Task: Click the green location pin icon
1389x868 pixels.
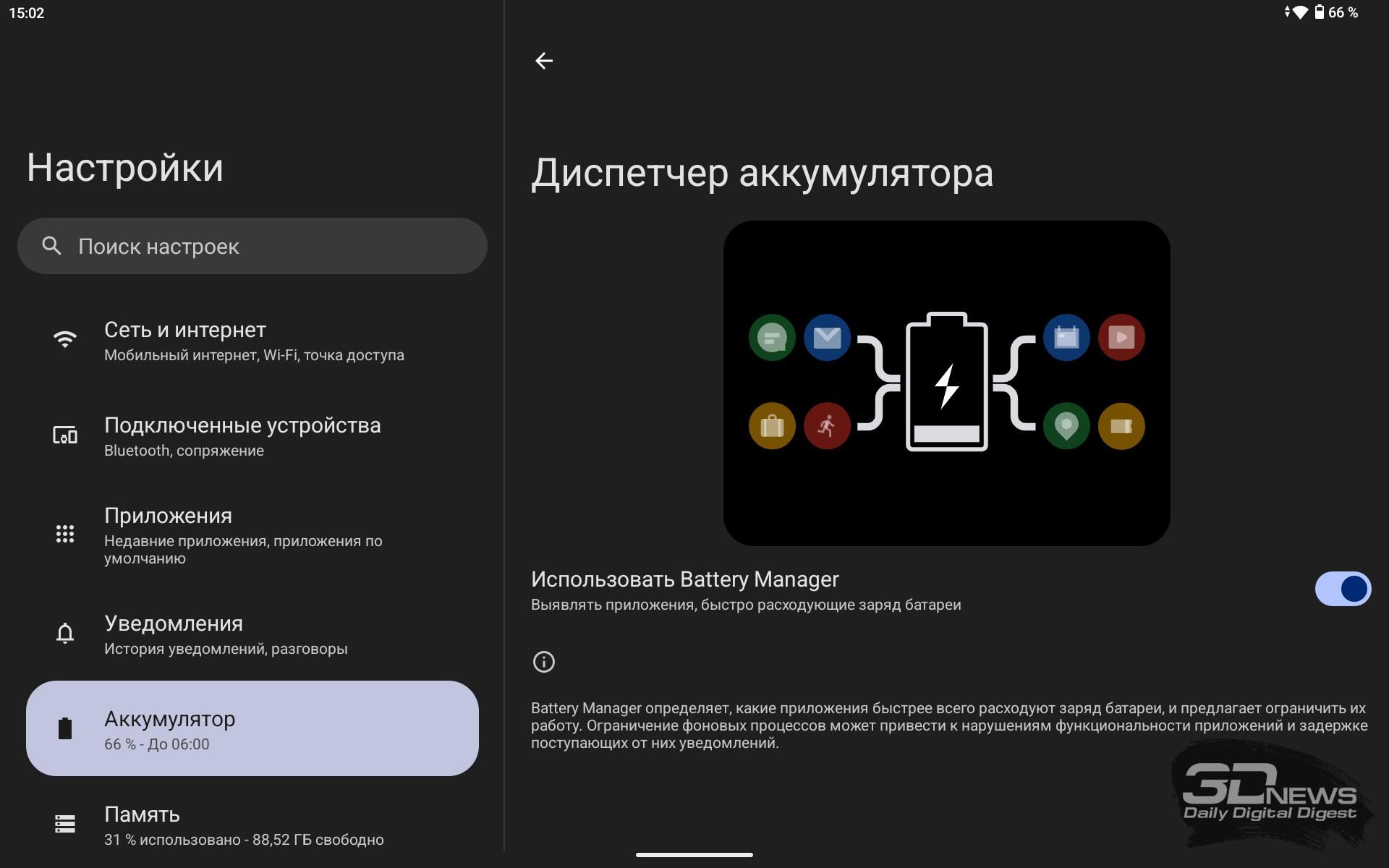Action: click(x=1066, y=426)
